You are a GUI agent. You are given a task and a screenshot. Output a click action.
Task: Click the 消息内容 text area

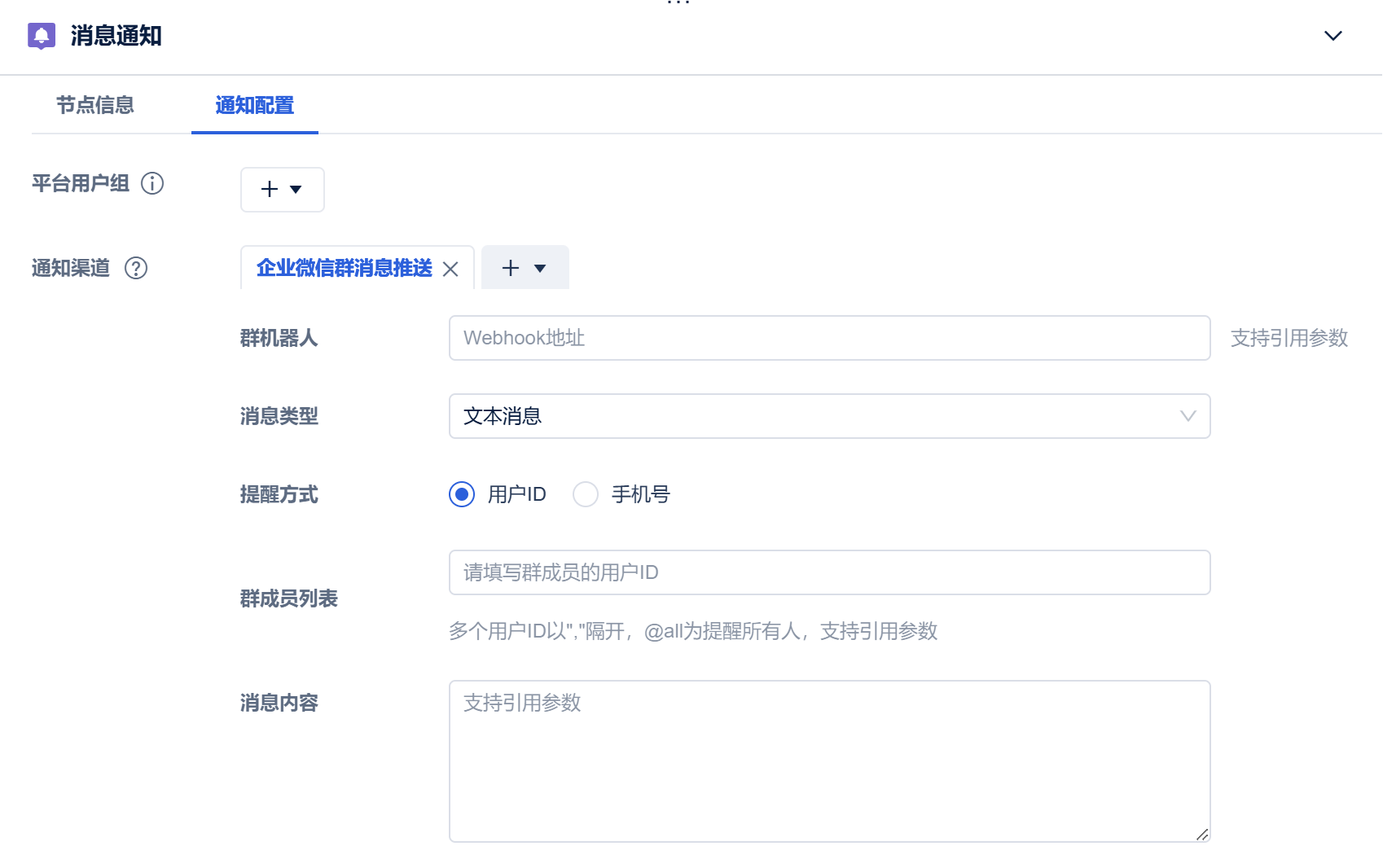click(829, 761)
